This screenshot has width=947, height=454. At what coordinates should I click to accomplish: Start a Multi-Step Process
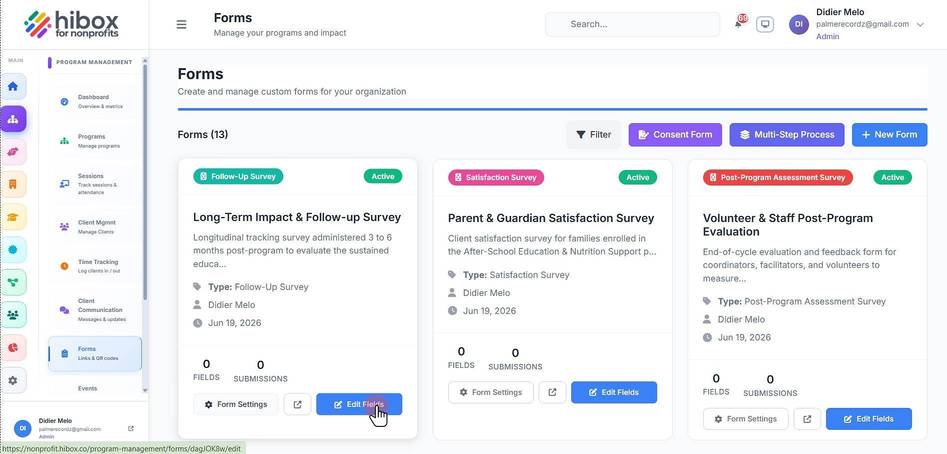coord(787,135)
